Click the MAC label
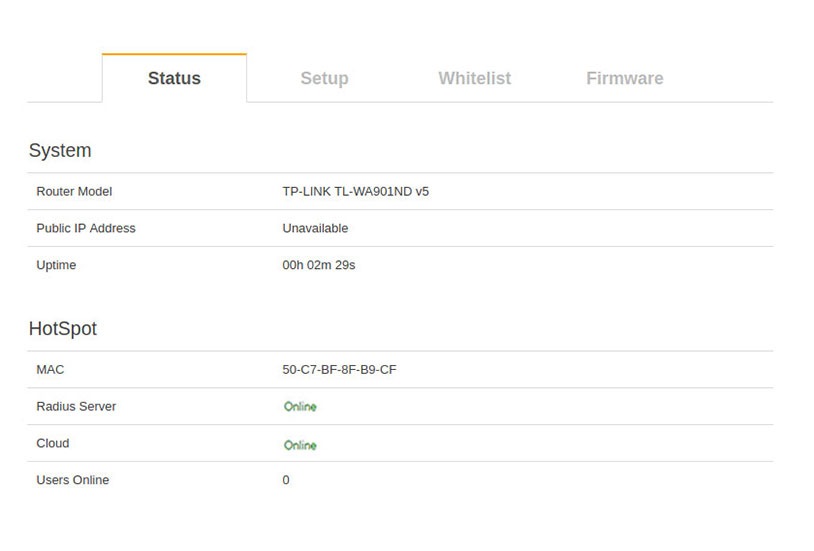 [x=50, y=370]
